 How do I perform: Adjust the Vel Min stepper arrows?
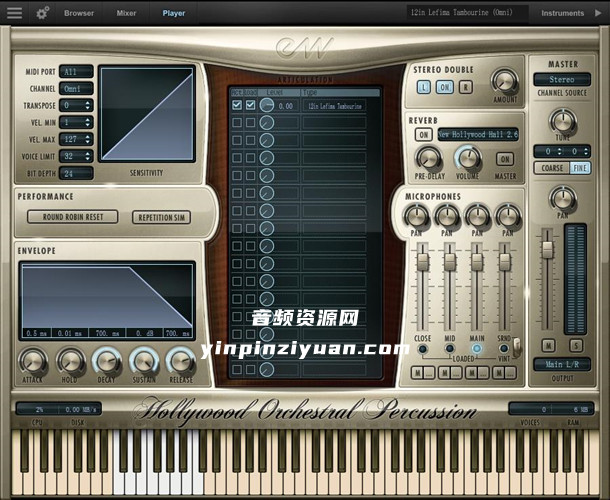click(88, 123)
